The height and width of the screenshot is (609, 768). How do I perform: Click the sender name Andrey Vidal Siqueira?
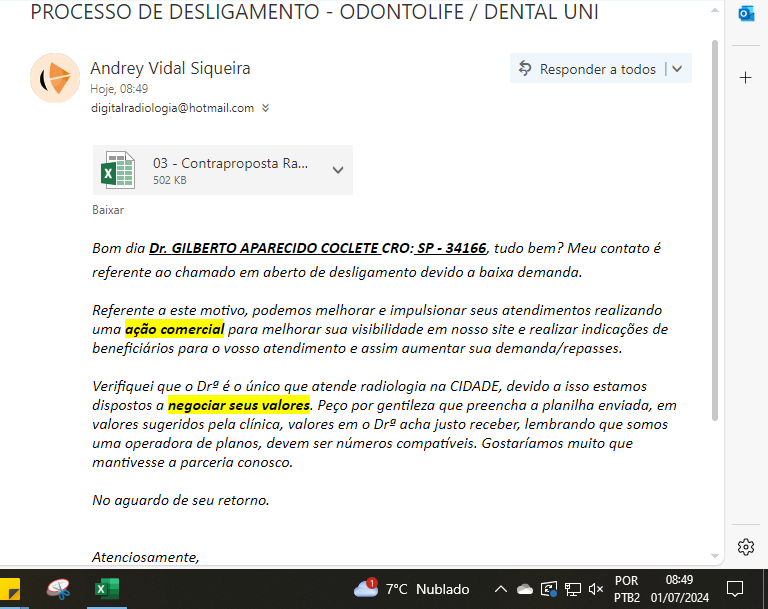point(170,68)
